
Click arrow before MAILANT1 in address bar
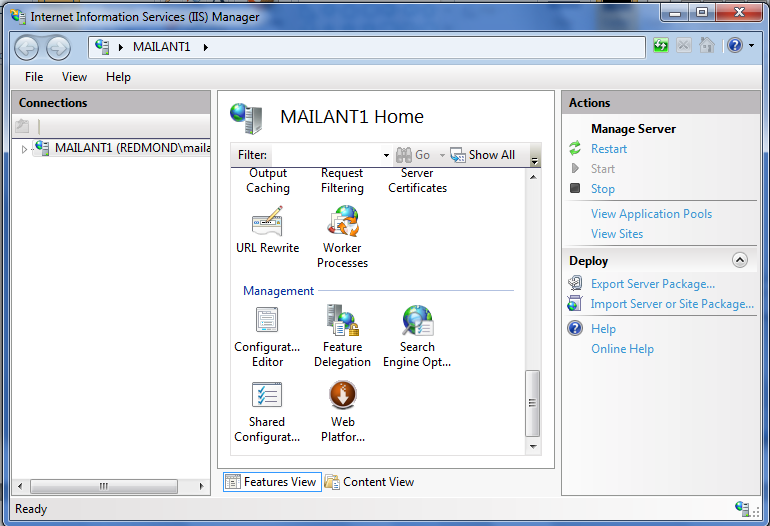click(x=120, y=47)
